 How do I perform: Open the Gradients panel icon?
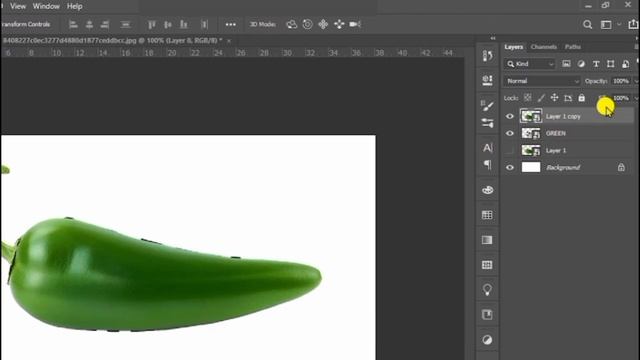point(487,240)
